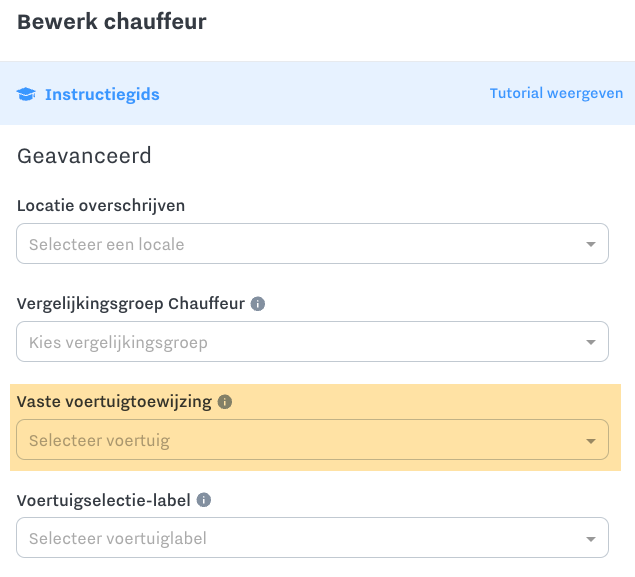This screenshot has height=577, width=635.
Task: Open the Selecteer voertuig dropdown
Action: click(312, 440)
